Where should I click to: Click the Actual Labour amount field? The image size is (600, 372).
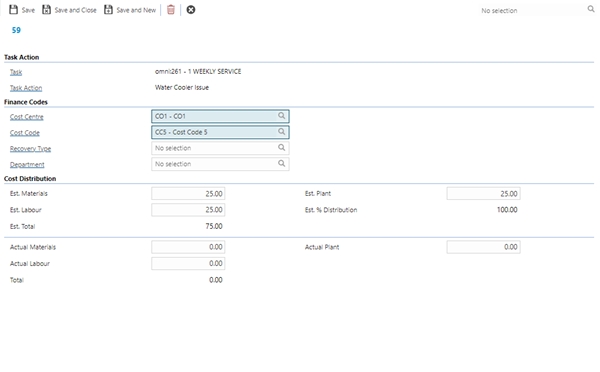188,263
